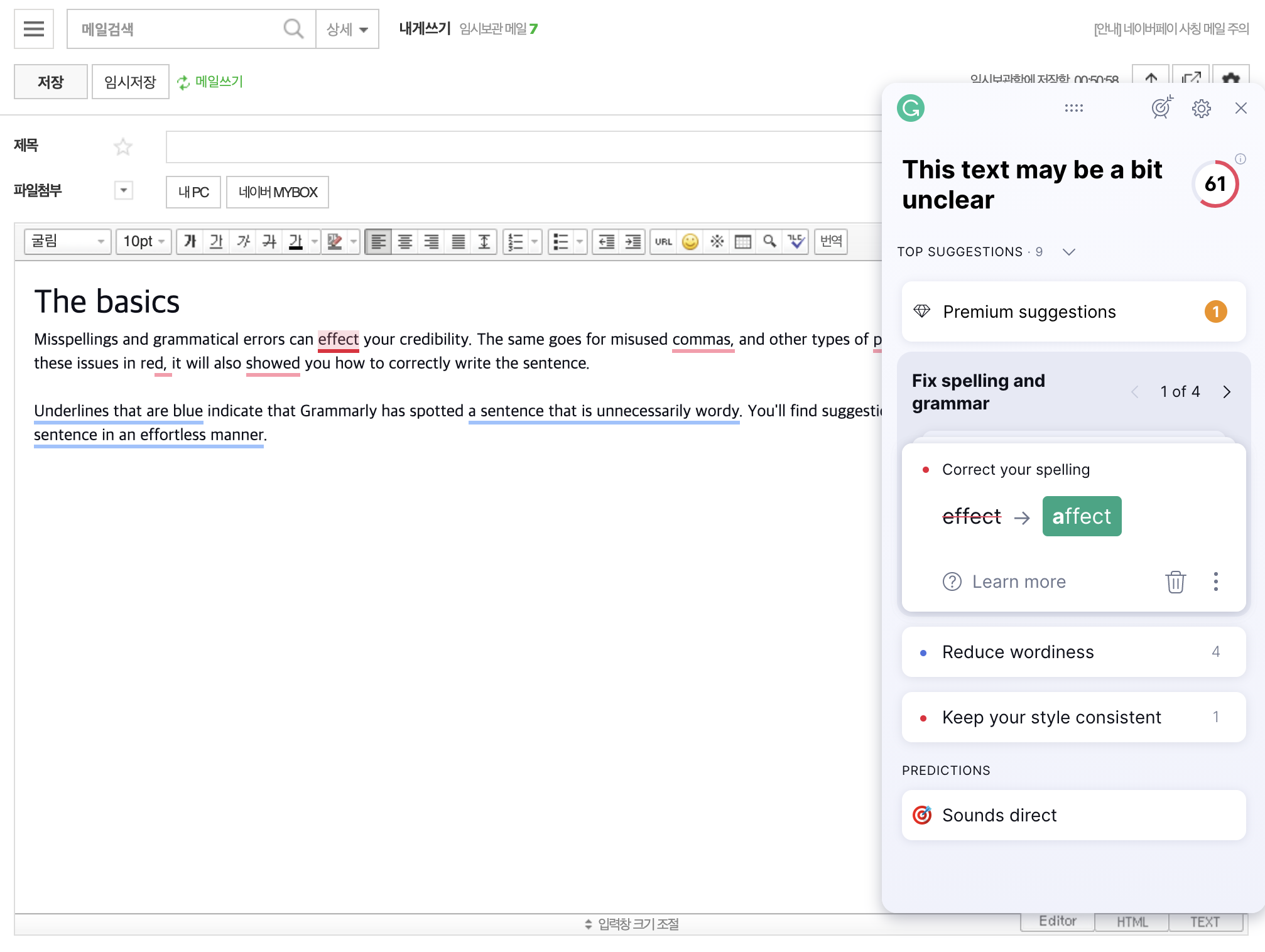The width and height of the screenshot is (1265, 952).
Task: Open the 10pt font size dropdown
Action: [x=144, y=242]
